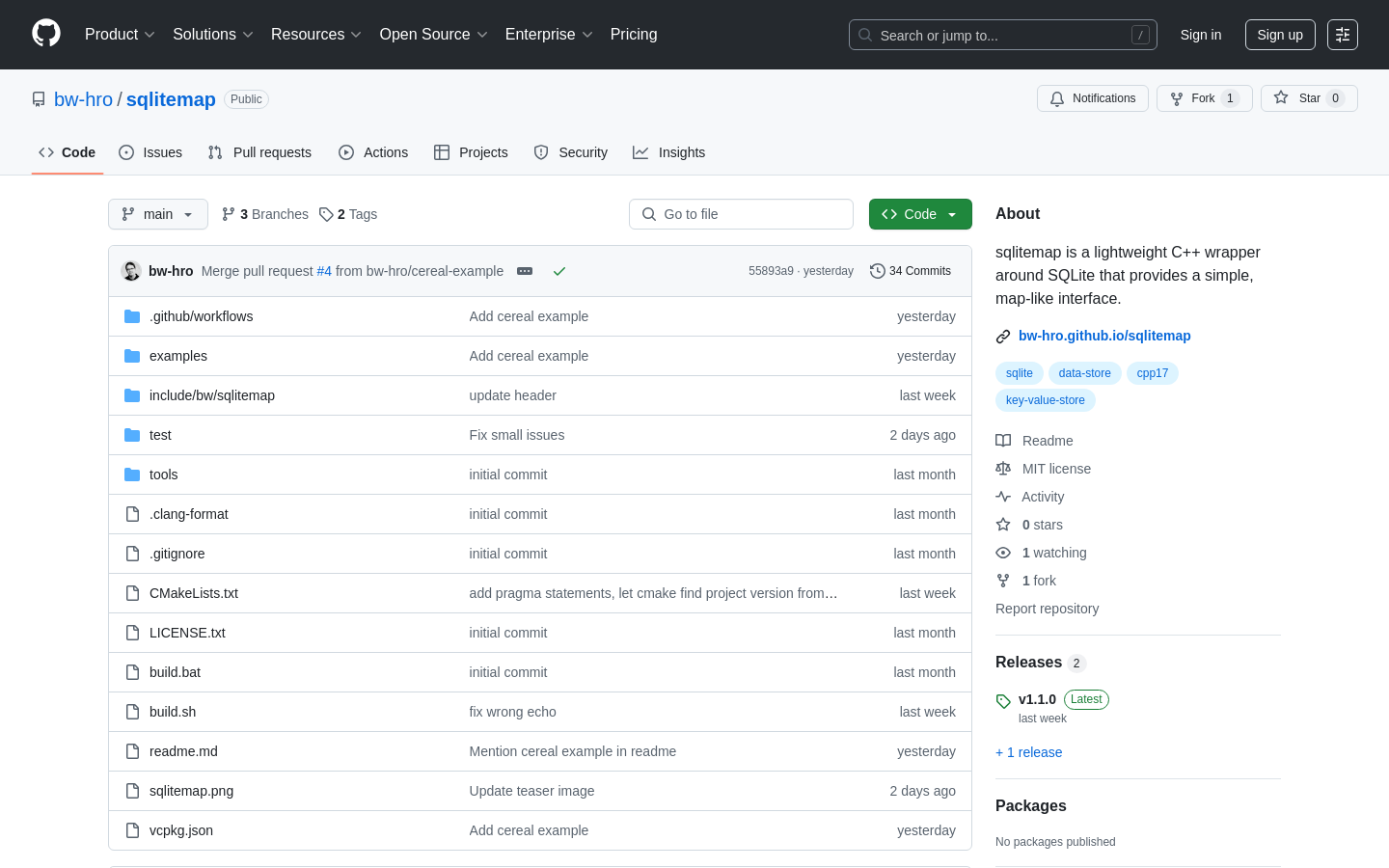Click the history clock icon by Commits
The width and height of the screenshot is (1389, 868).
(877, 271)
